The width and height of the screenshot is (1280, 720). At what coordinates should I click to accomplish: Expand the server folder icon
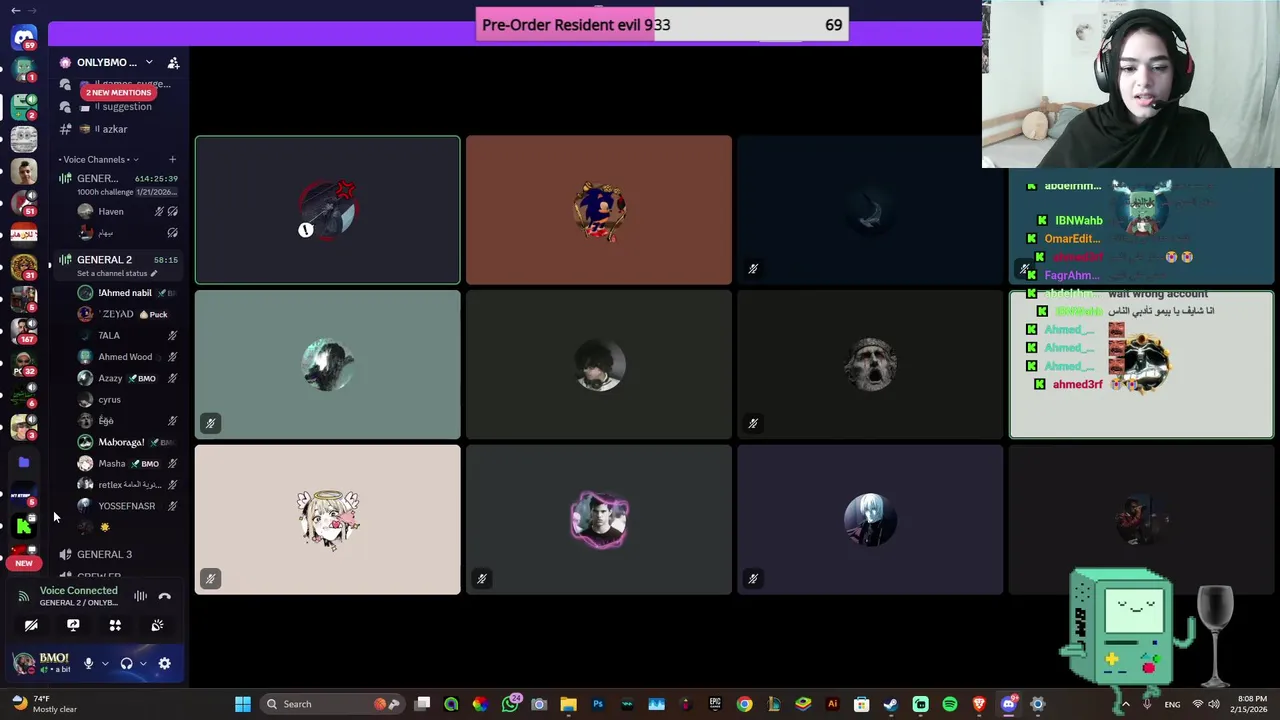coord(24,462)
